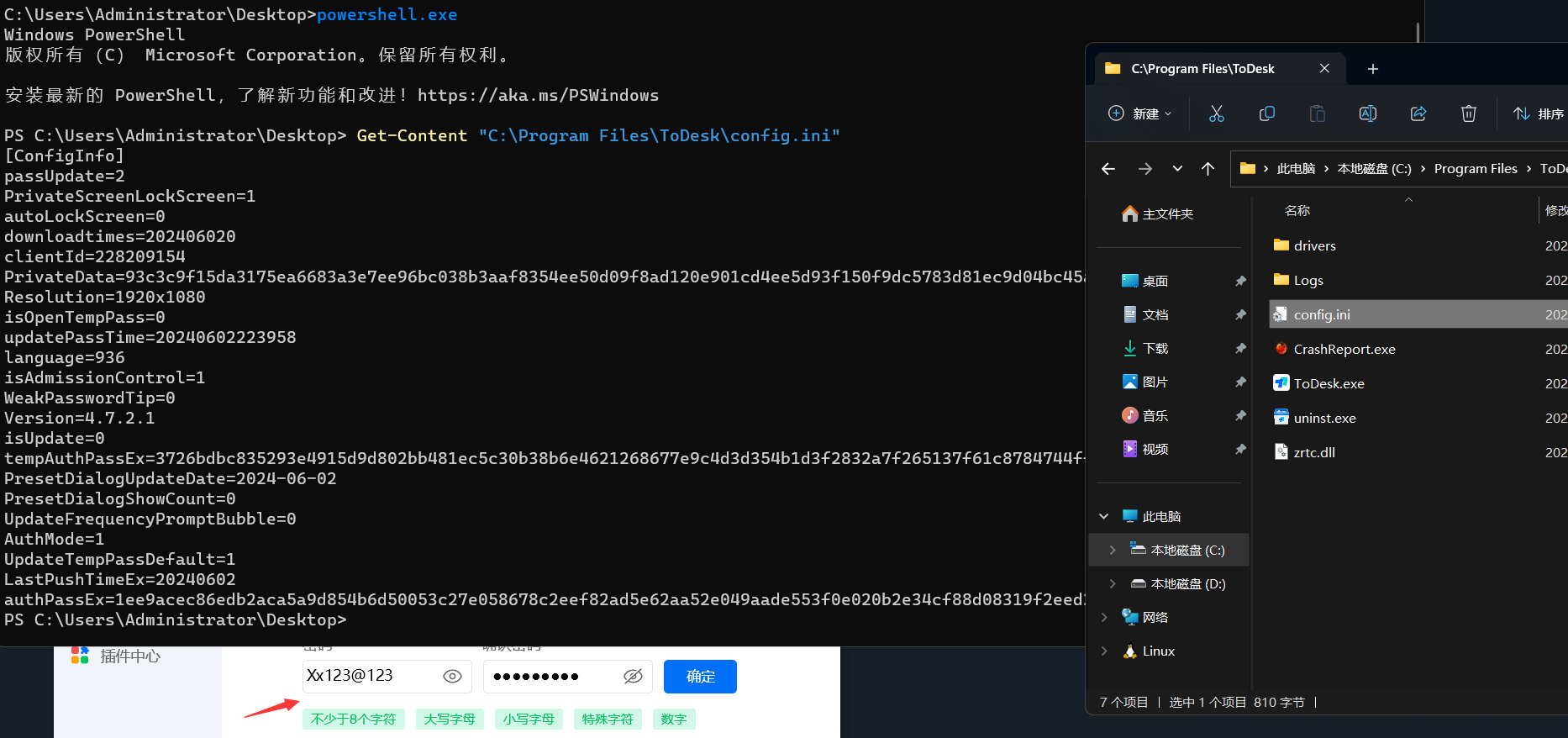This screenshot has height=738, width=1568.
Task: Unpin 桌面 from quick access via pin icon
Action: tap(1240, 281)
